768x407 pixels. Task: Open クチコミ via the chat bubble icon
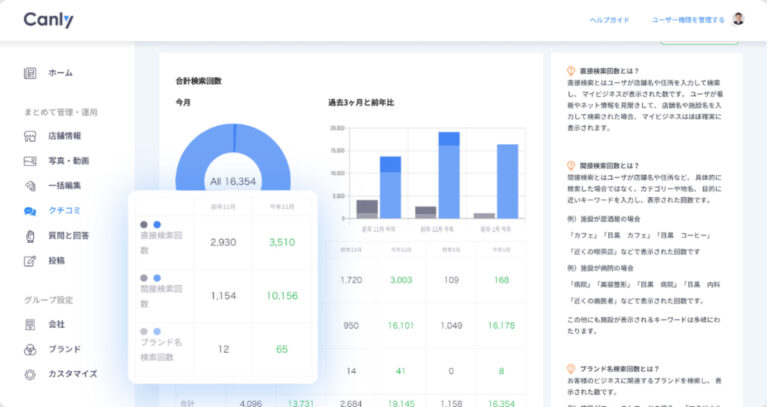click(30, 211)
